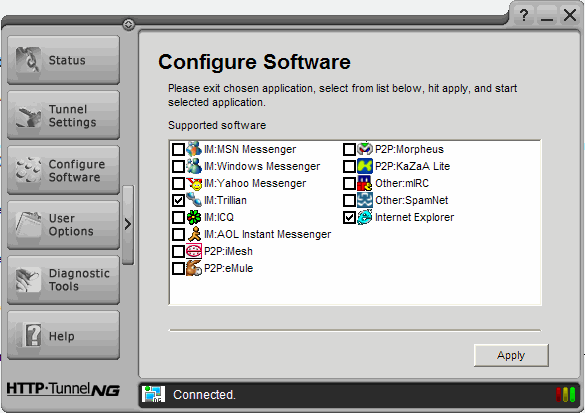This screenshot has width=585, height=413.
Task: Click the Morpheus icon
Action: (x=365, y=149)
